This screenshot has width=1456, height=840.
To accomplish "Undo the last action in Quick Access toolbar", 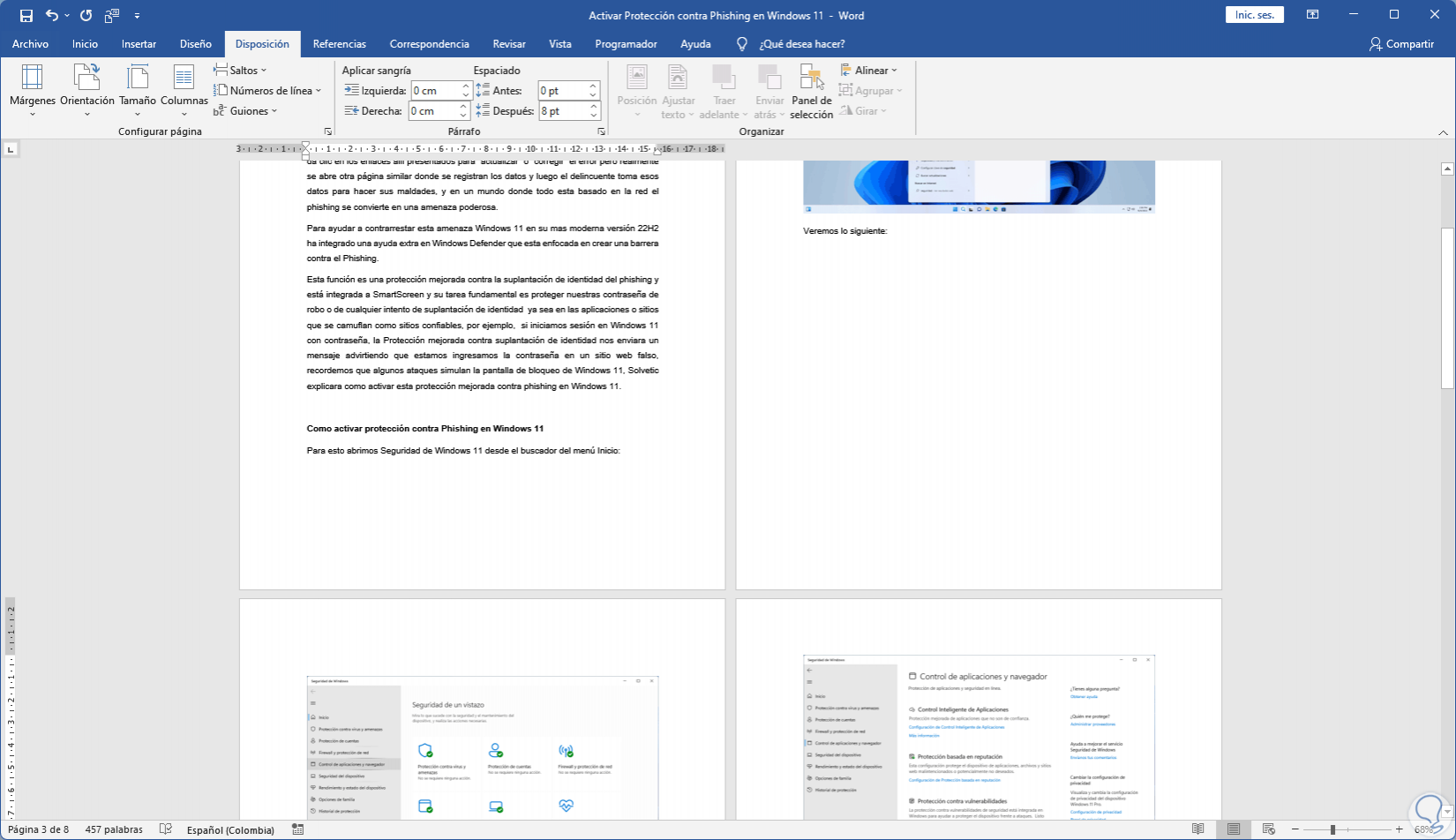I will [52, 16].
